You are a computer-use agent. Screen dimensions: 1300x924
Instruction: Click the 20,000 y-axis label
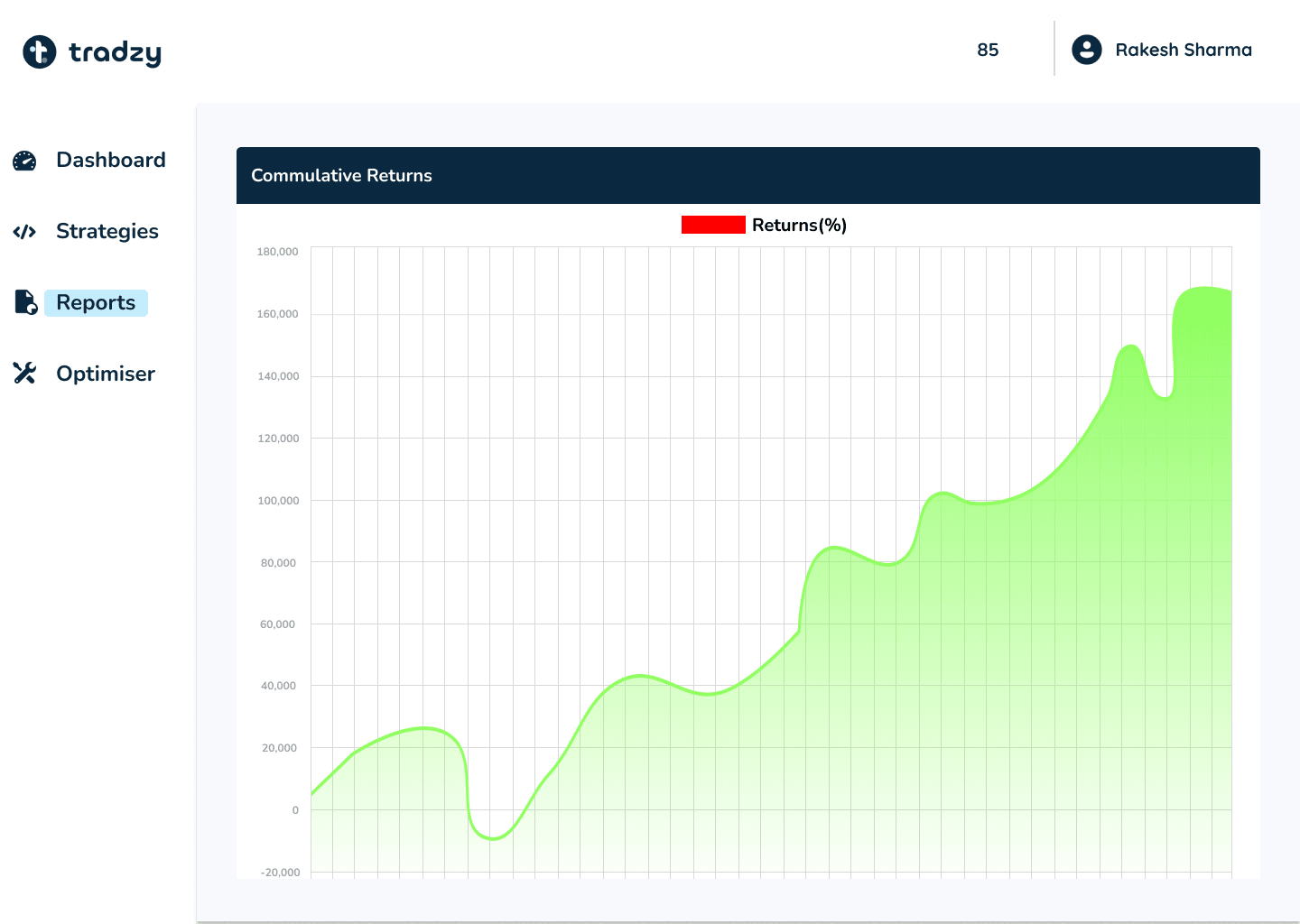[279, 748]
